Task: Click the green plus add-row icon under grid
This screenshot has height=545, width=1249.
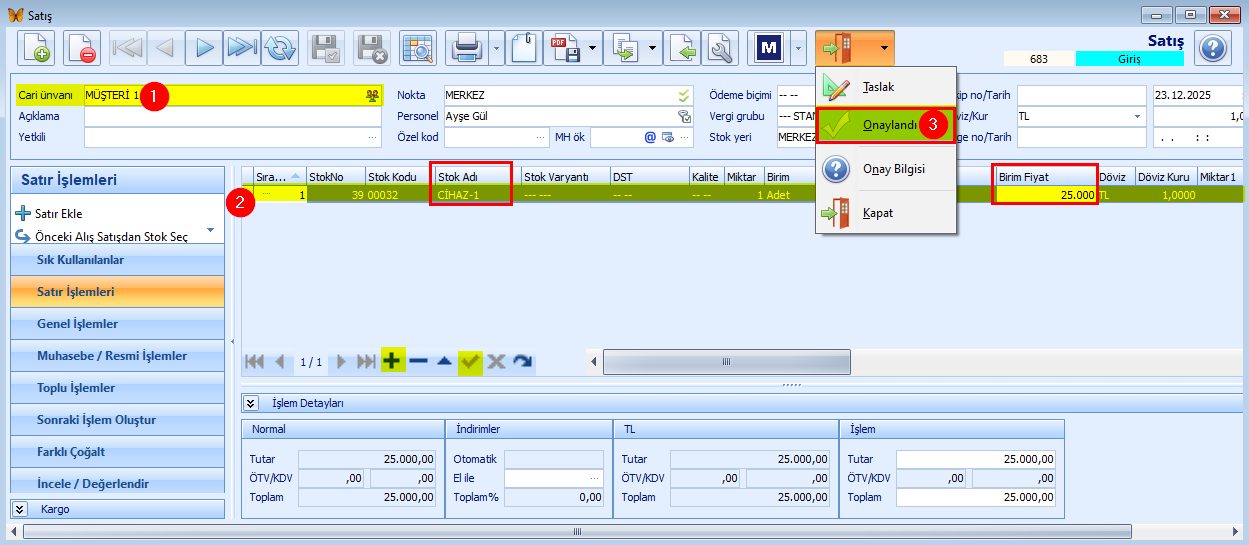Action: (393, 361)
